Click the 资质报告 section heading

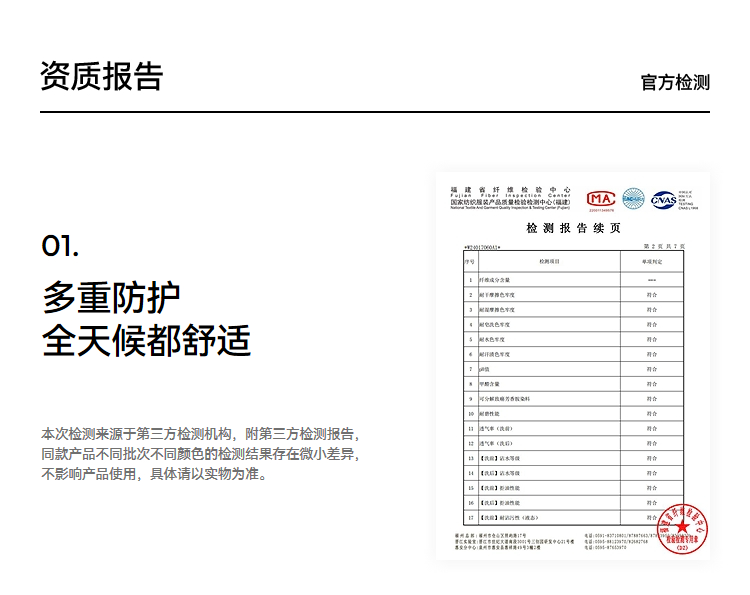point(101,76)
